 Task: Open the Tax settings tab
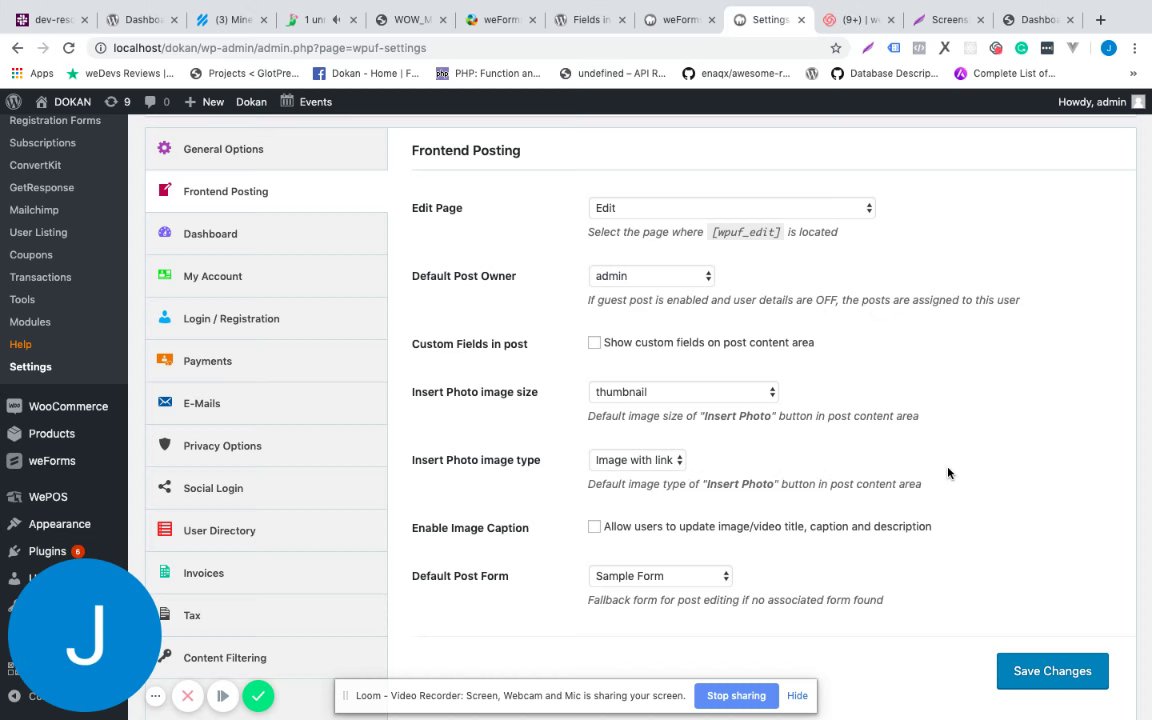pos(266,615)
